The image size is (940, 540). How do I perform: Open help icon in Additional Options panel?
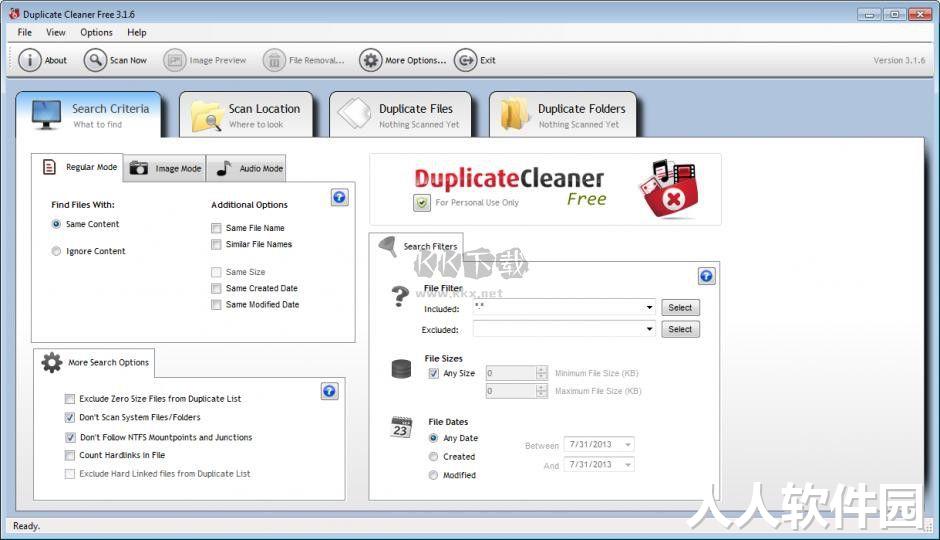(339, 197)
